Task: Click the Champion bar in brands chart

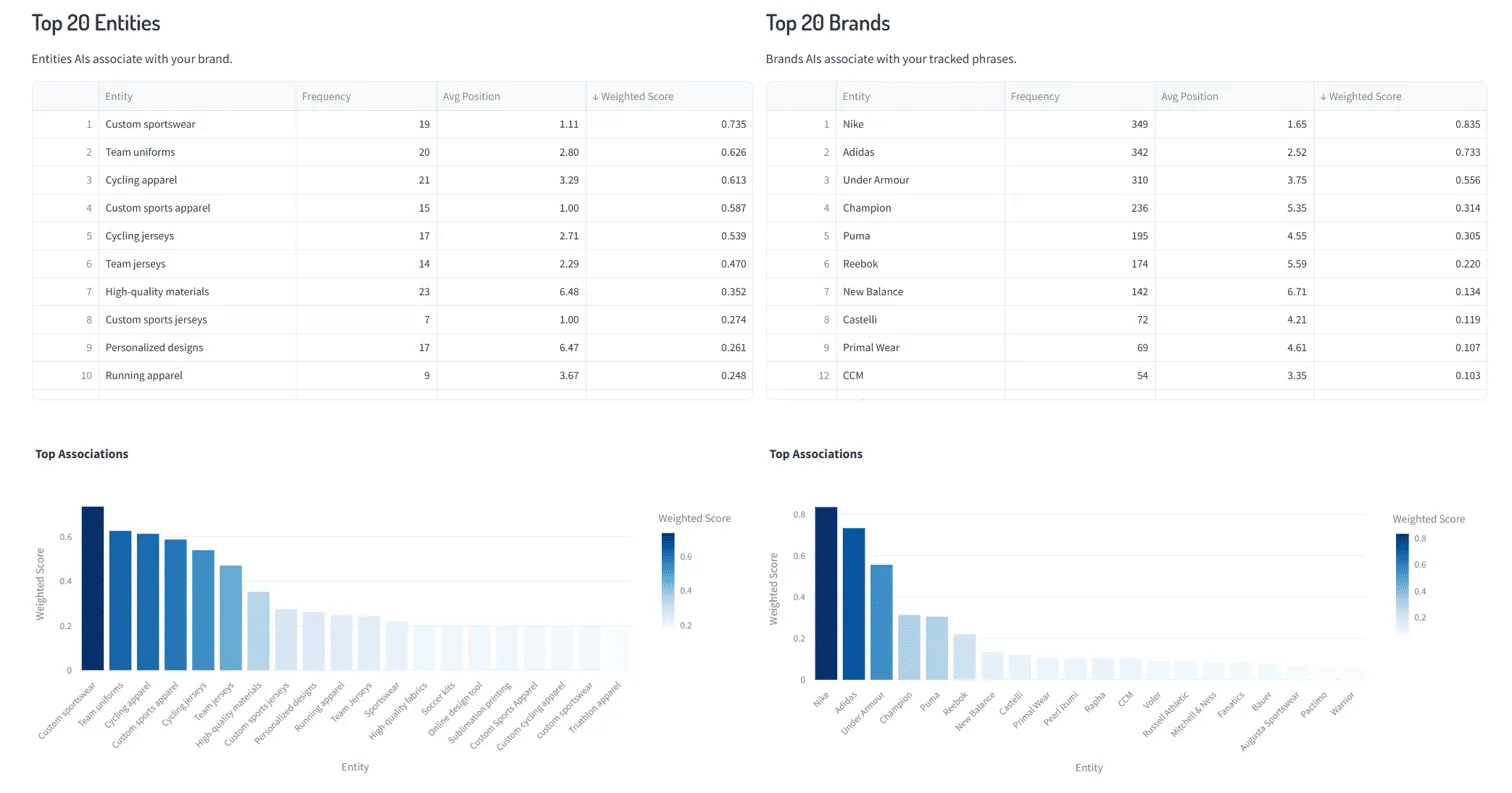Action: [909, 647]
